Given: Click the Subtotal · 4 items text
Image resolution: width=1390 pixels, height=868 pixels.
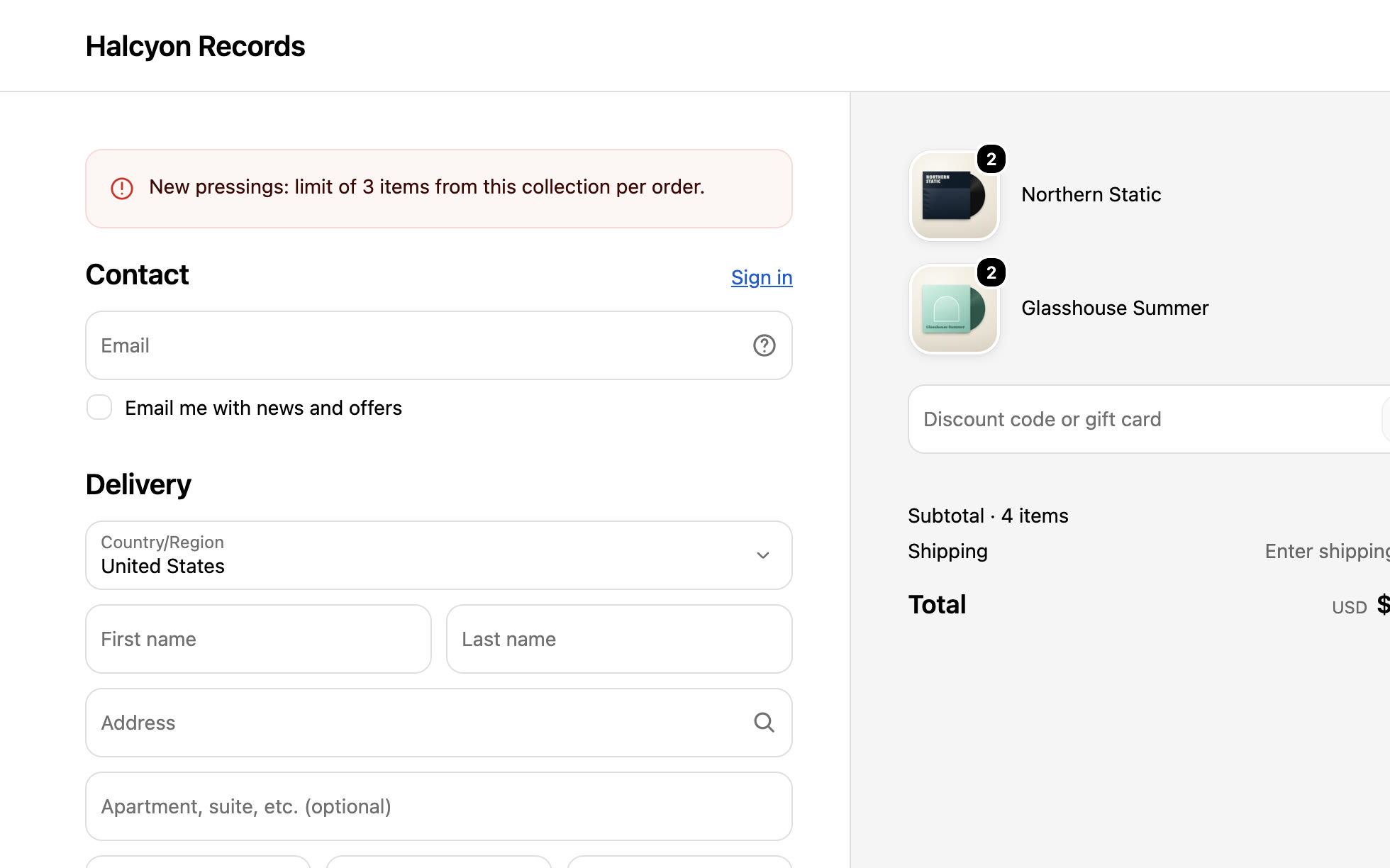Looking at the screenshot, I should tap(988, 516).
